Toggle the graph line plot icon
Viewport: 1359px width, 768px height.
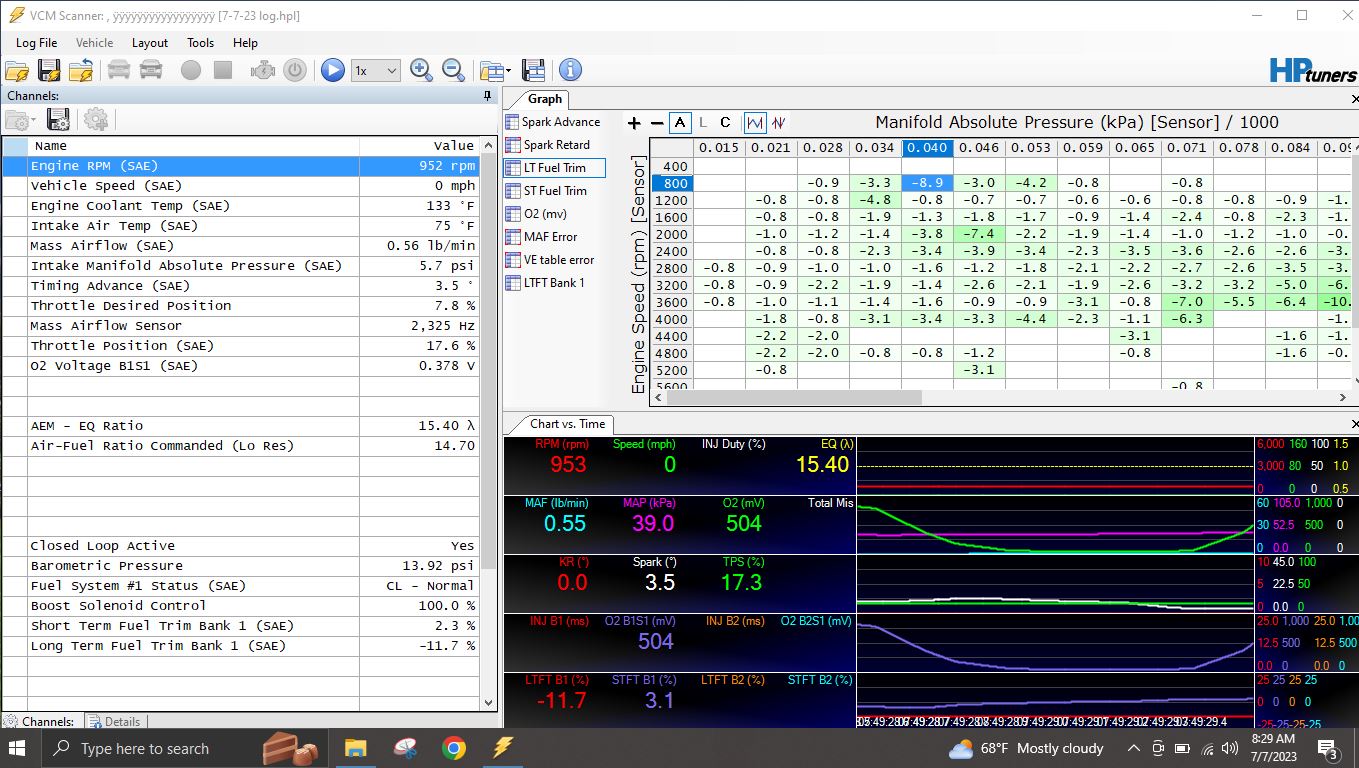tap(755, 123)
